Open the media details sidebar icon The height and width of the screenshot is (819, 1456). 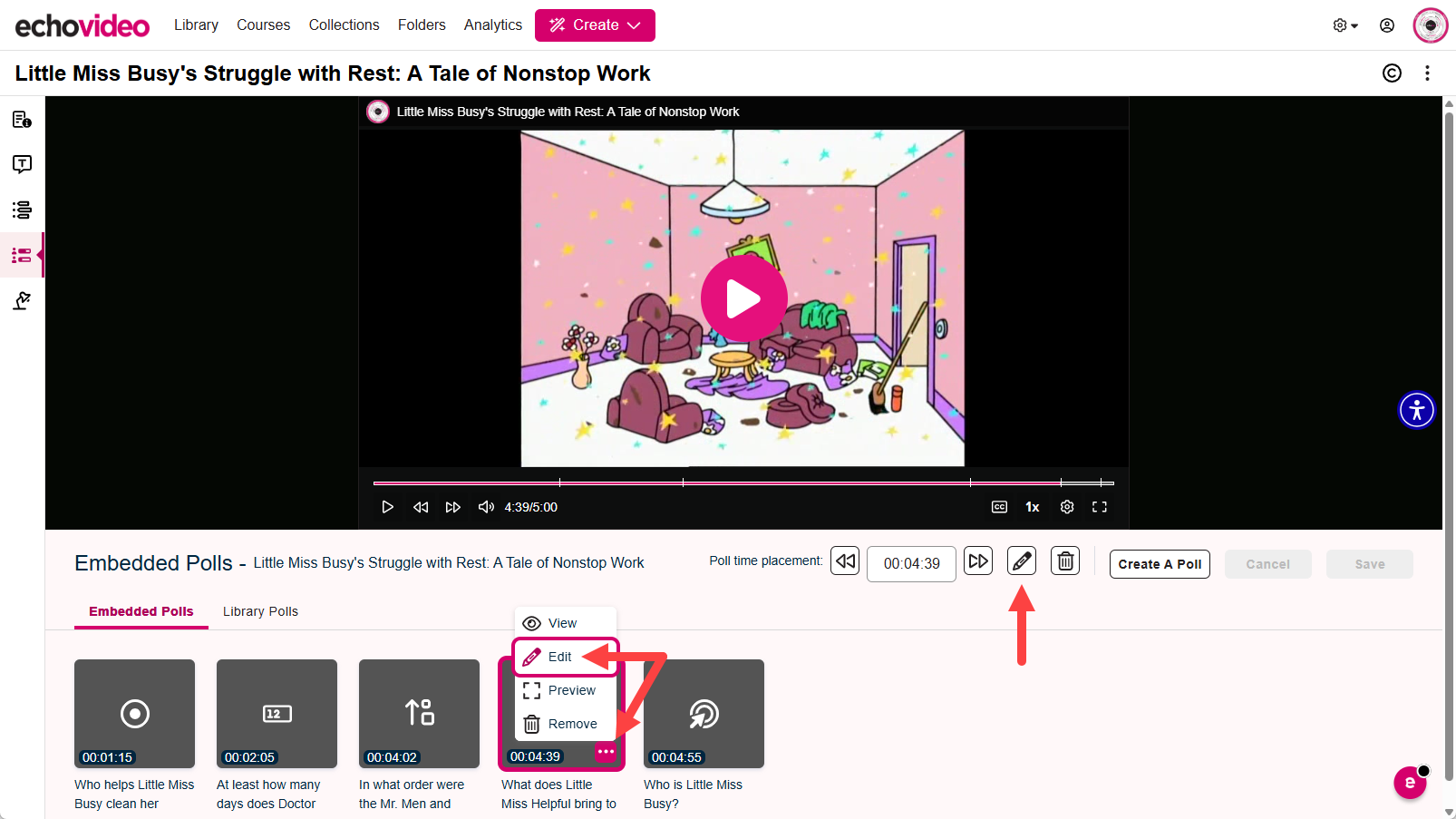click(x=22, y=120)
